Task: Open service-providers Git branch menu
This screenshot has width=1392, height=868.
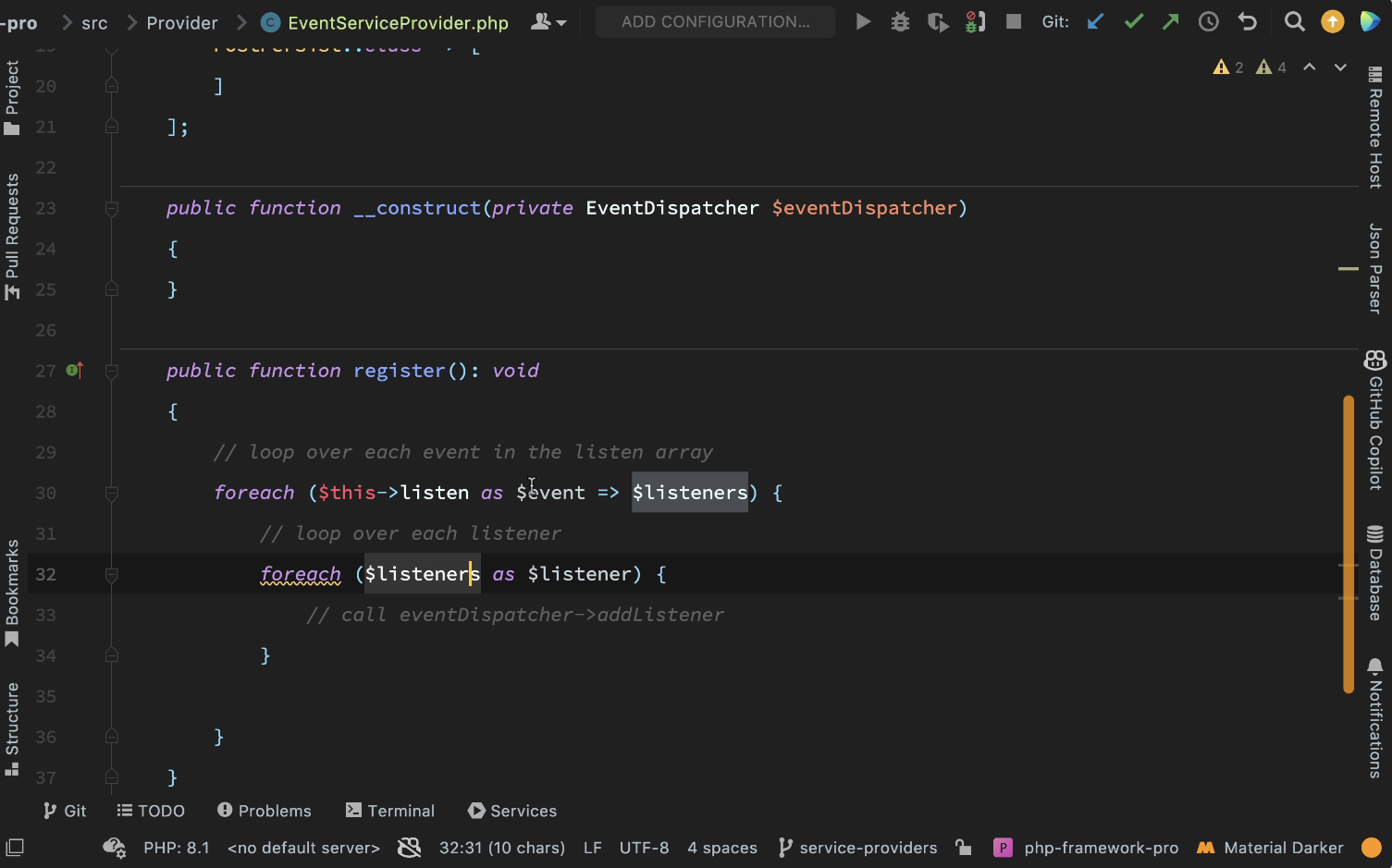Action: pyautogui.click(x=857, y=848)
